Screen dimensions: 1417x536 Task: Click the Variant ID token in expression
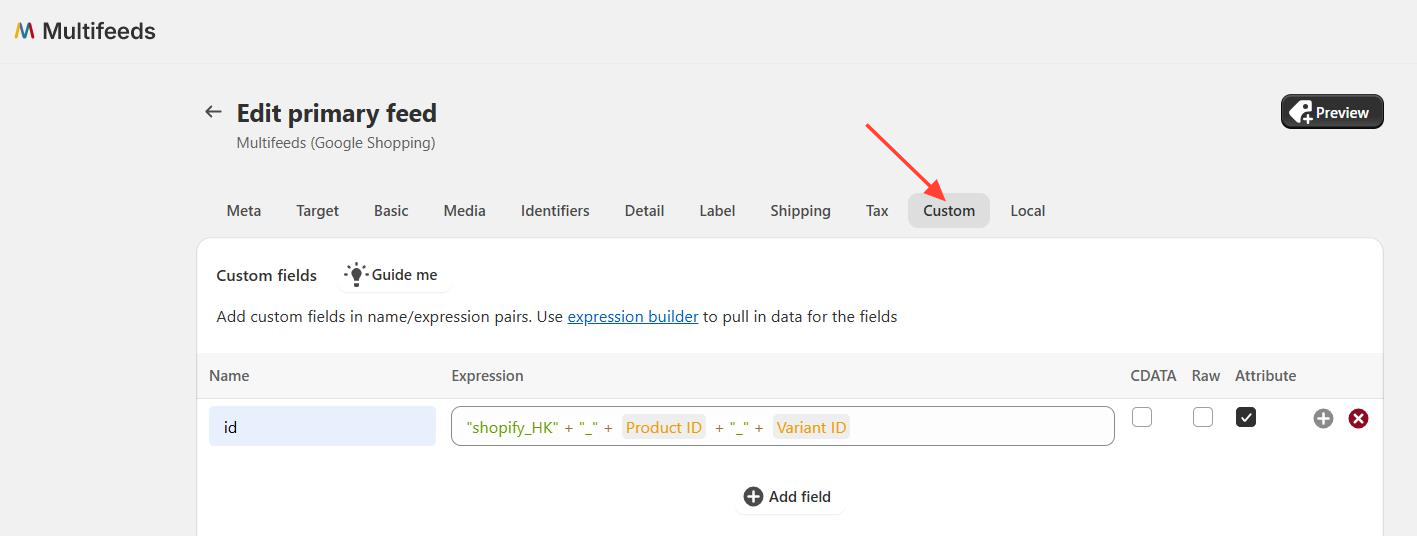point(811,427)
